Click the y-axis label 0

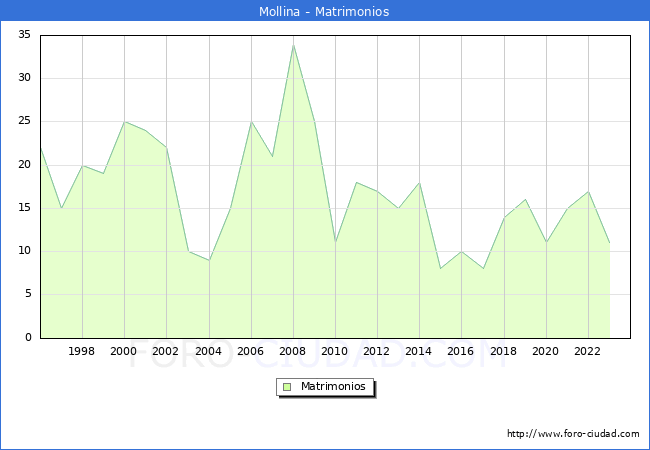tap(28, 337)
